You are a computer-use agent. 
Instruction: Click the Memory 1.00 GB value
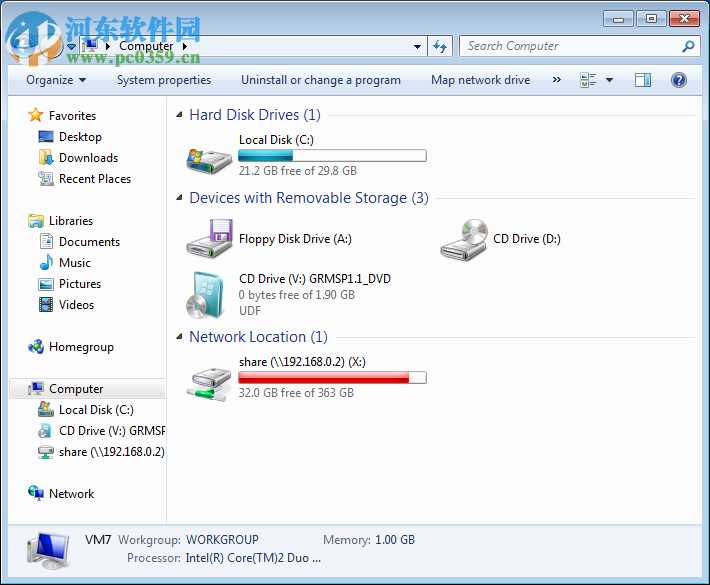395,540
